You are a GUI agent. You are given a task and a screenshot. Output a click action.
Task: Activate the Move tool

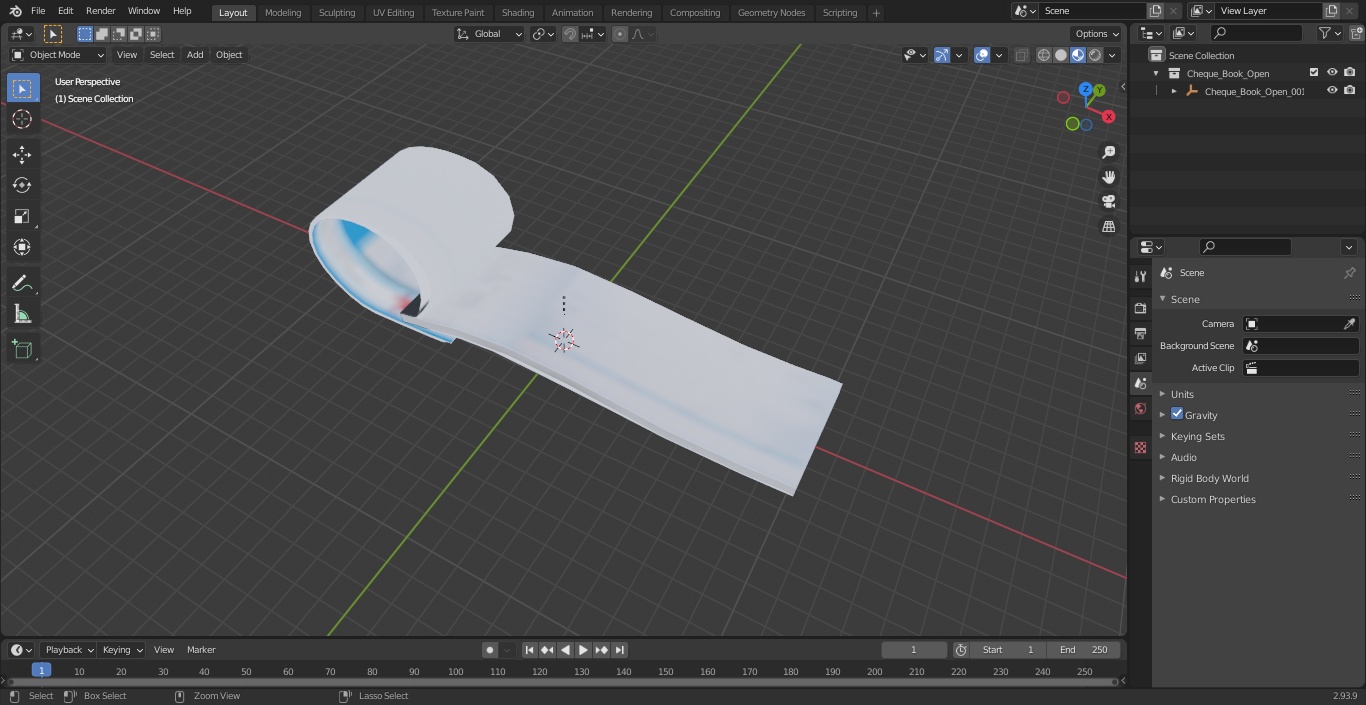click(x=22, y=154)
